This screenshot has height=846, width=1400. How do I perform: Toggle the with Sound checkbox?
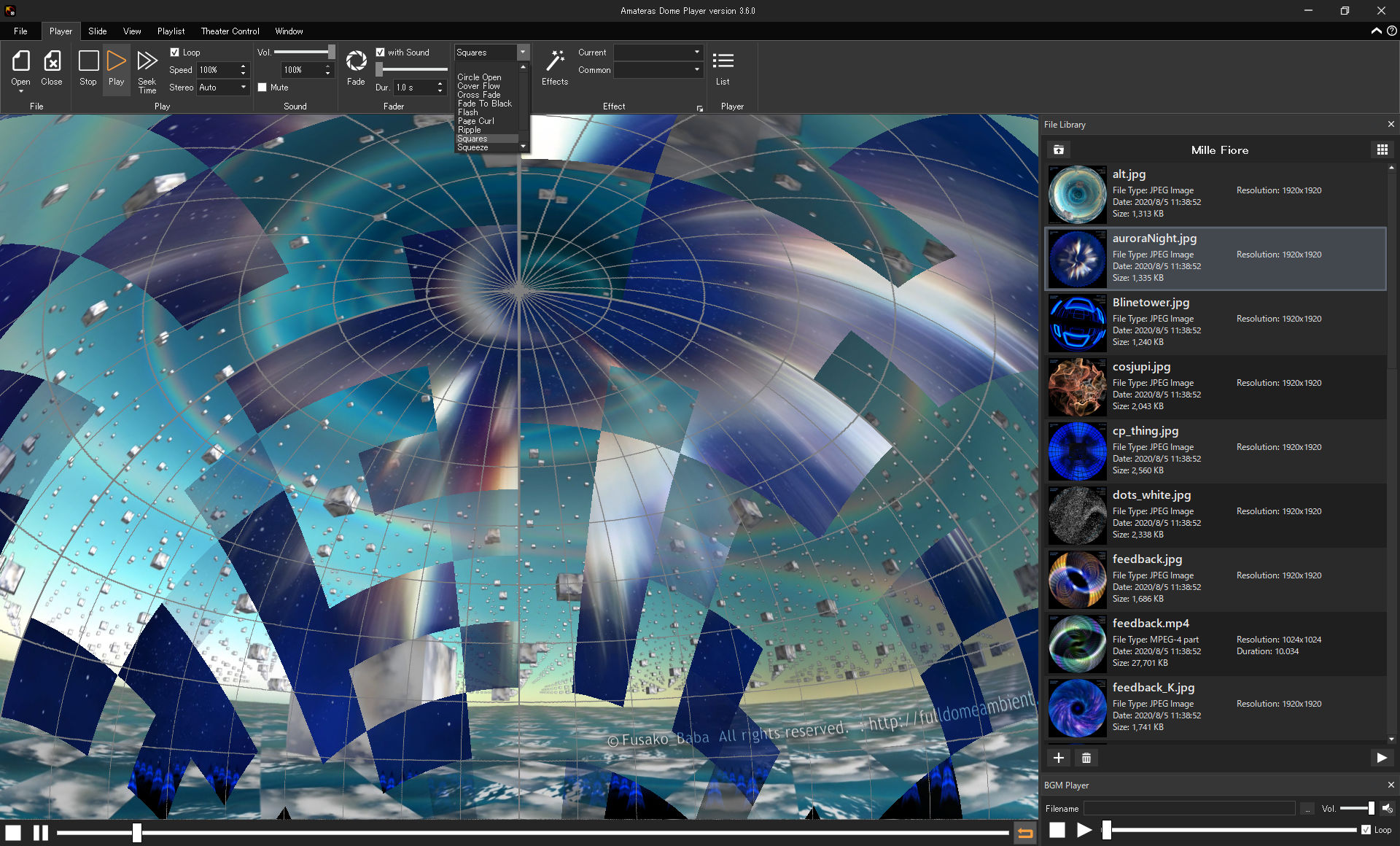380,52
